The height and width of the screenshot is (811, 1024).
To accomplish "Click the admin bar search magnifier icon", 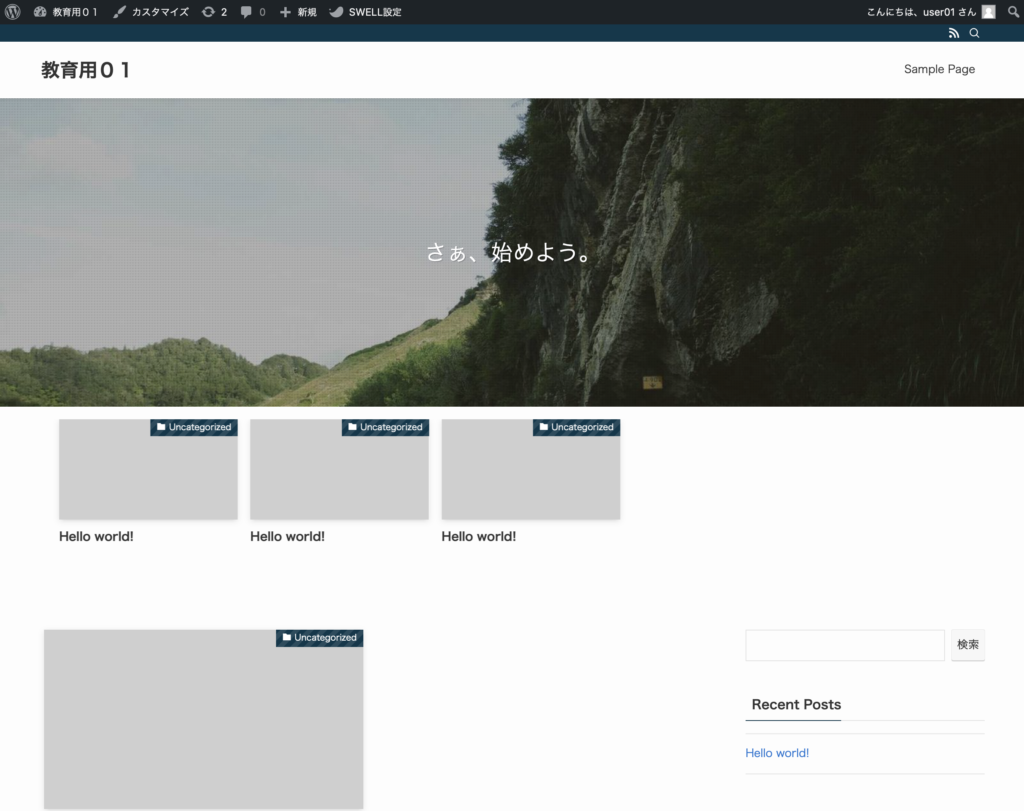I will coord(1014,12).
